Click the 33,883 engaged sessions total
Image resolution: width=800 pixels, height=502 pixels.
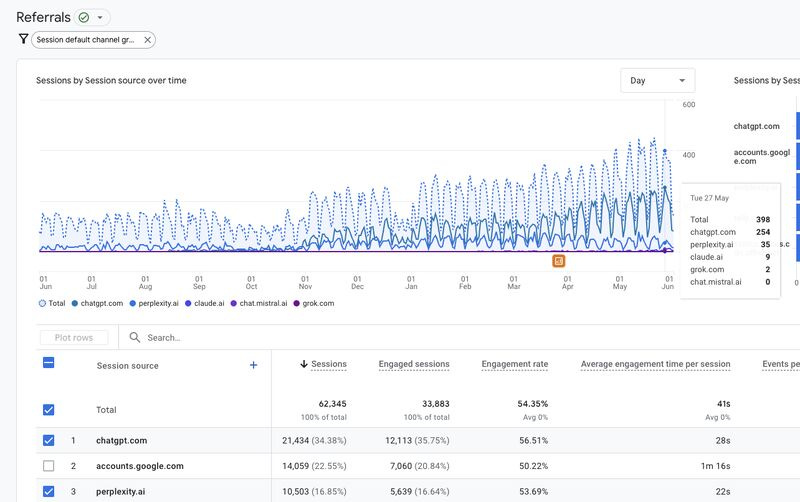(x=436, y=404)
